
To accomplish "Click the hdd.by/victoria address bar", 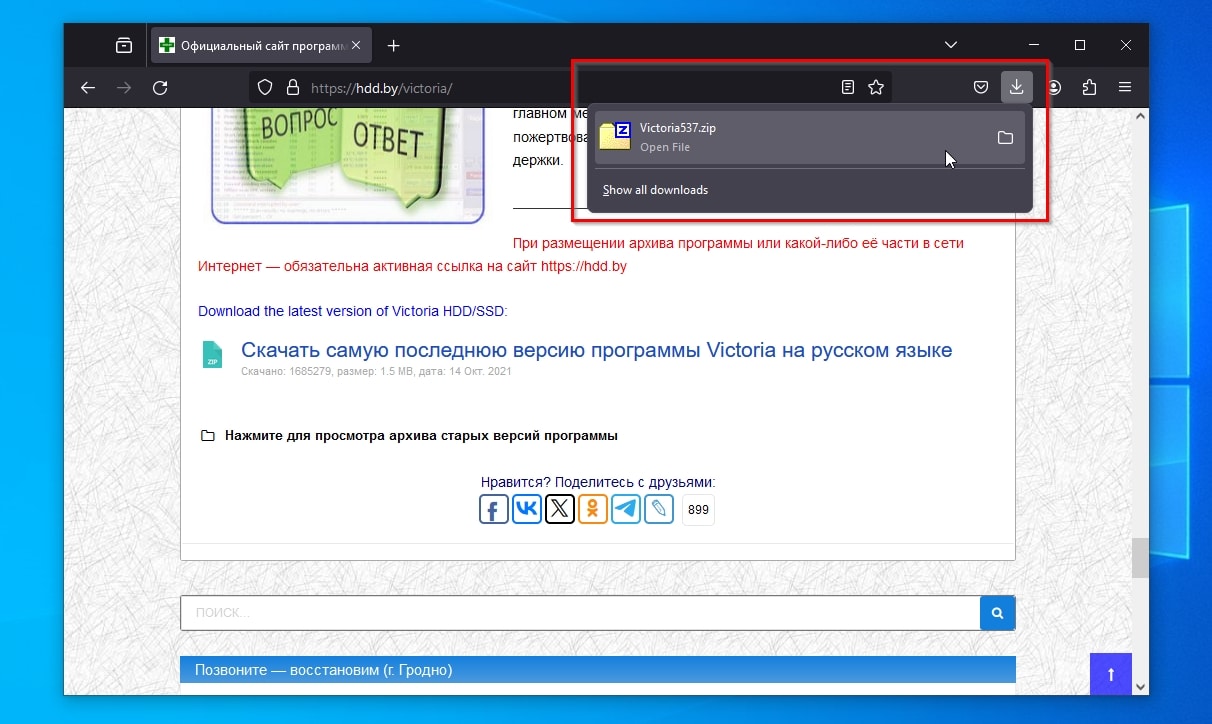I will pos(570,87).
